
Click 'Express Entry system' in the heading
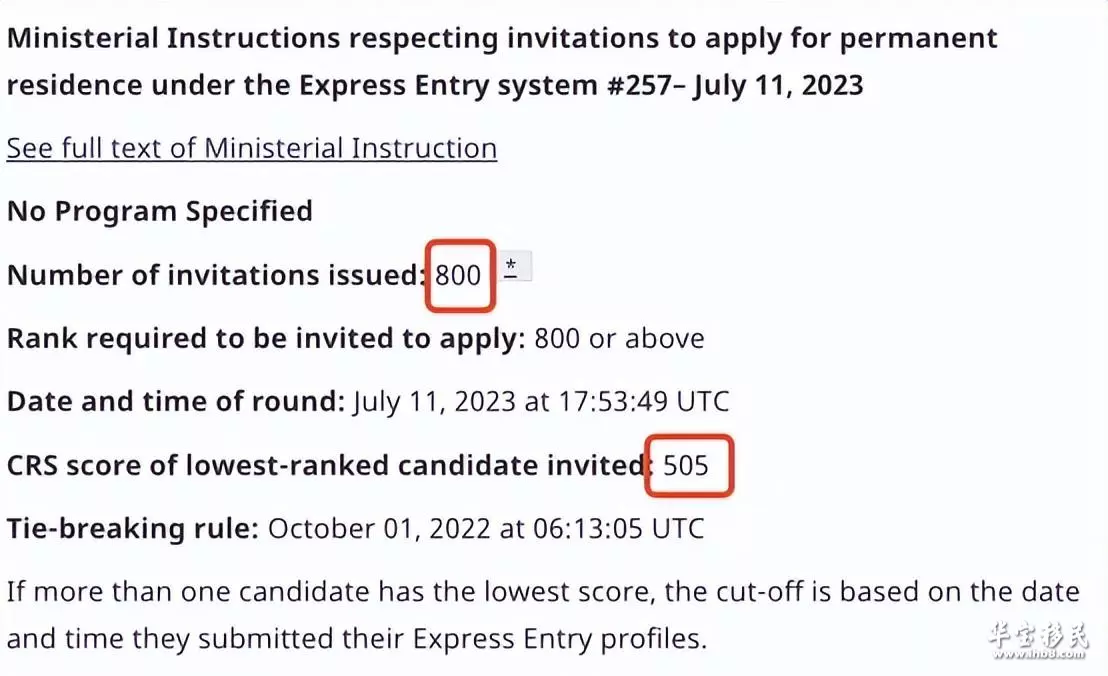pyautogui.click(x=449, y=85)
